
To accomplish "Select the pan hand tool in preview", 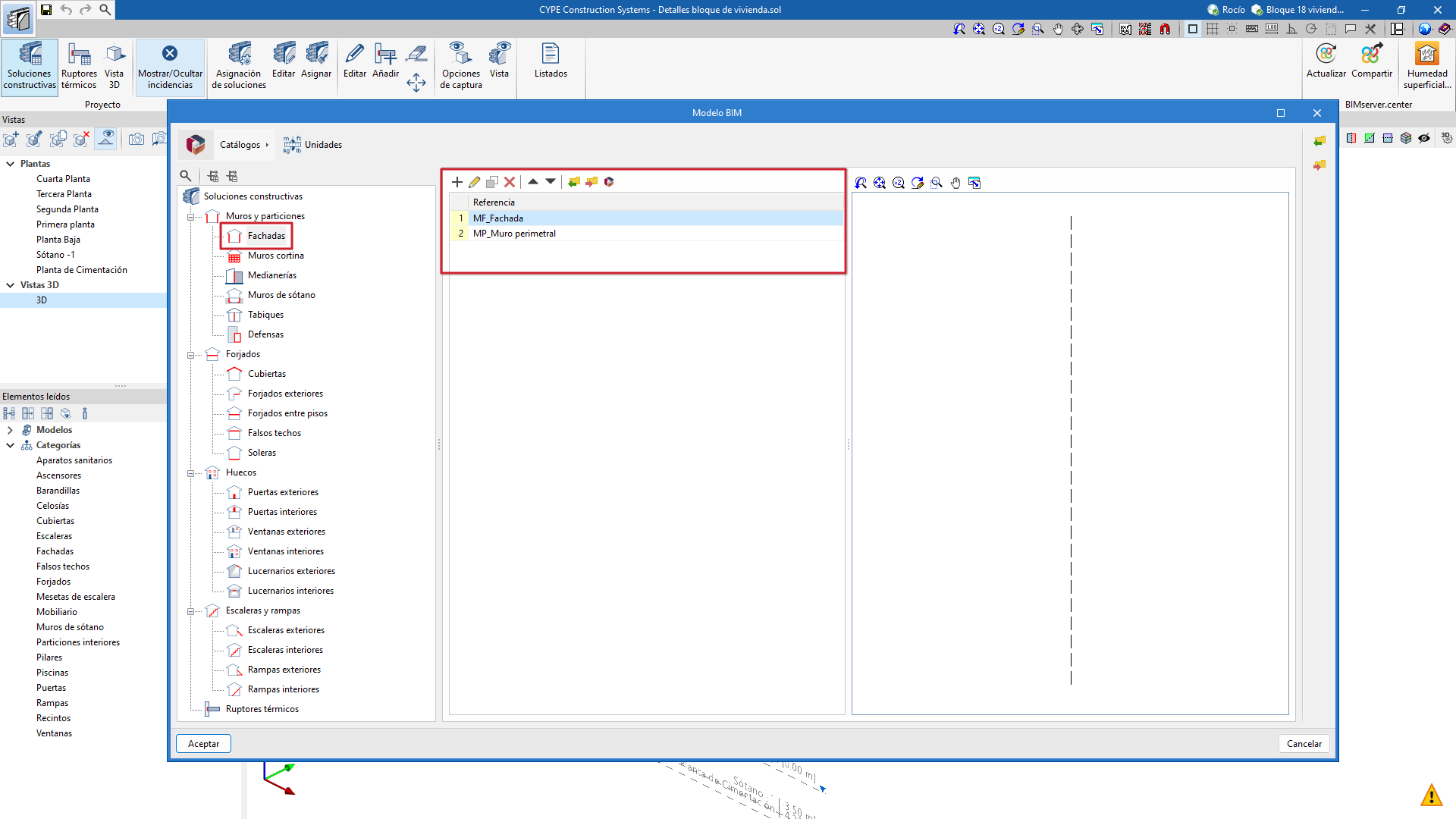I will click(x=955, y=183).
